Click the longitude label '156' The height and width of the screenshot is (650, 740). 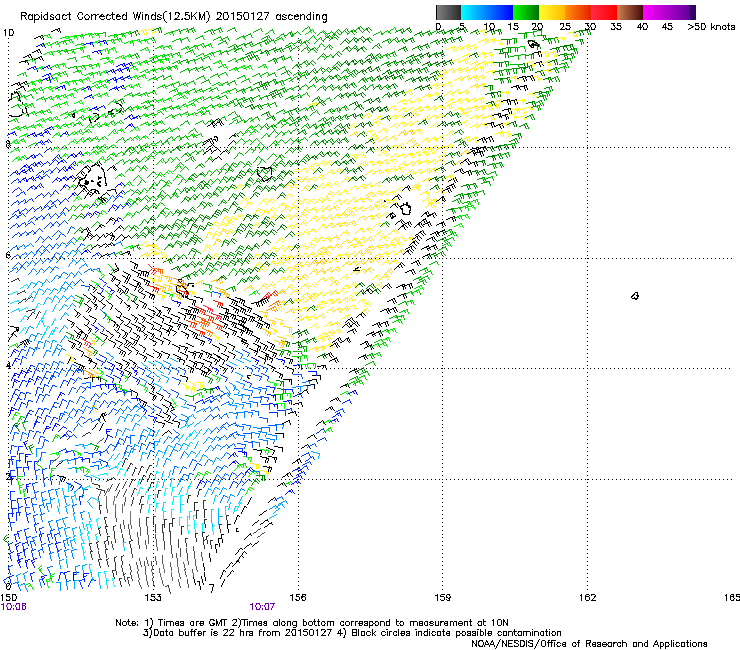point(298,598)
